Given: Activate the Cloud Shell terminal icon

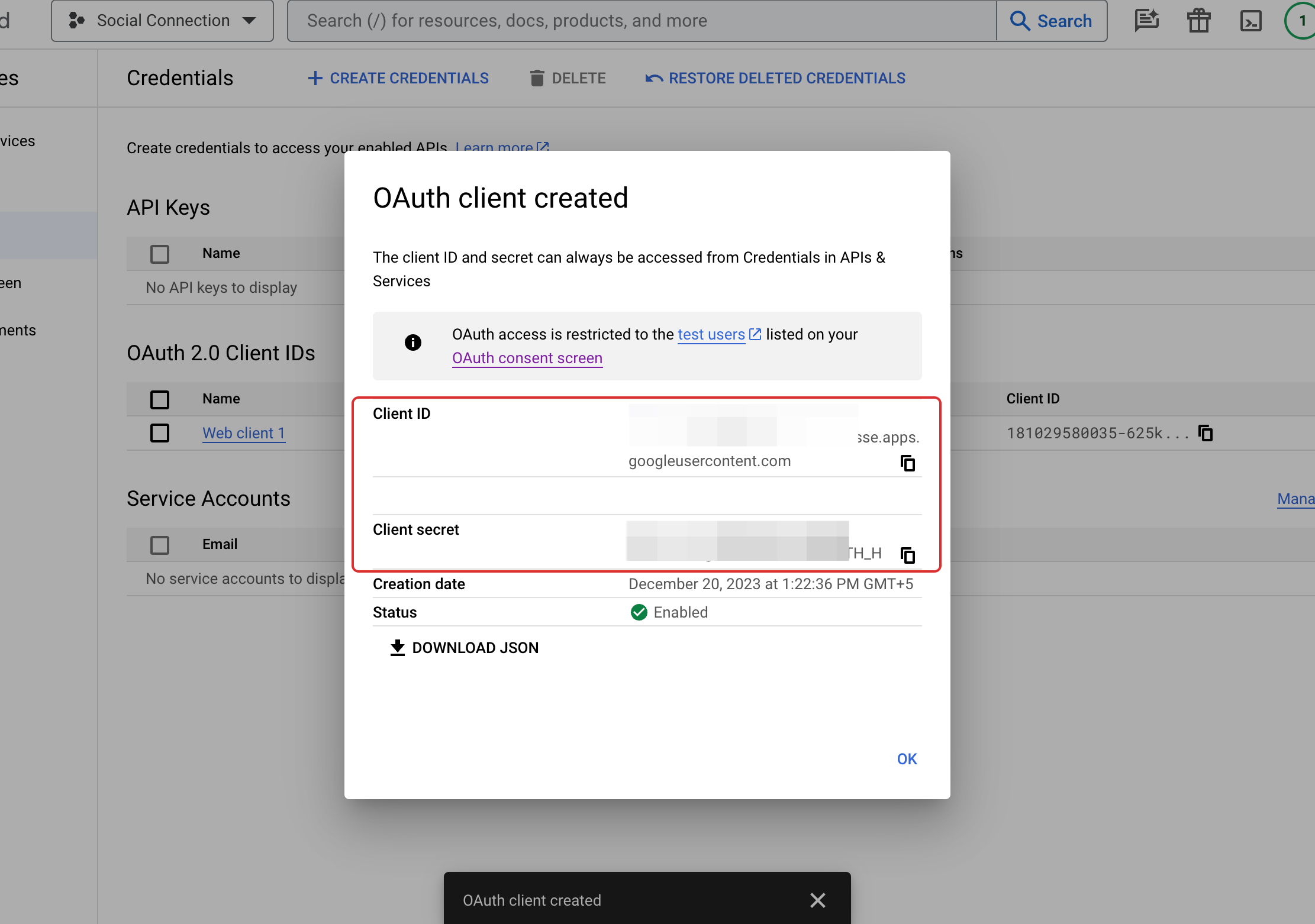Looking at the screenshot, I should [x=1250, y=21].
